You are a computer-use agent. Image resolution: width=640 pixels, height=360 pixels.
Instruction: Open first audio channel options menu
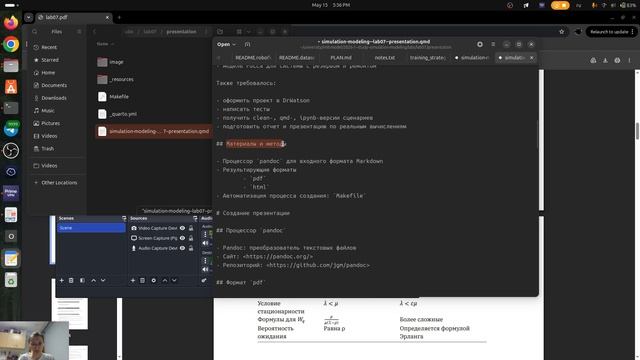(205, 234)
